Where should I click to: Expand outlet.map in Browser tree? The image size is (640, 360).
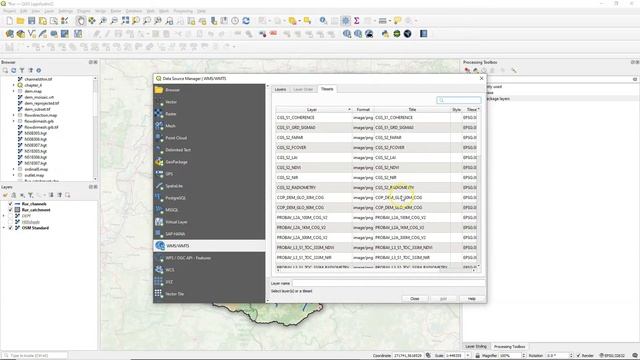tap(13, 175)
